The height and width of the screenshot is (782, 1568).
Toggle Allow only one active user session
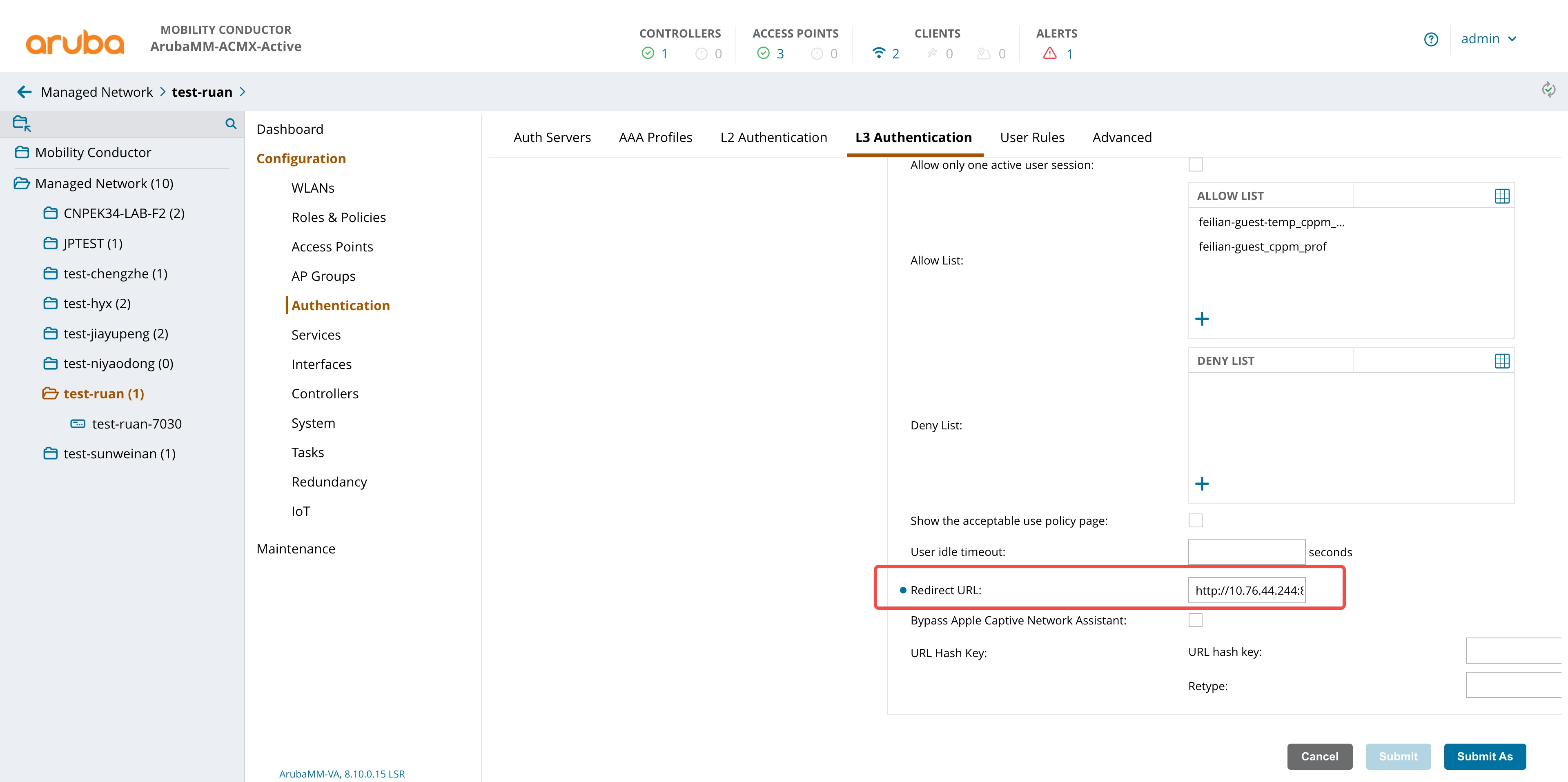(x=1196, y=165)
